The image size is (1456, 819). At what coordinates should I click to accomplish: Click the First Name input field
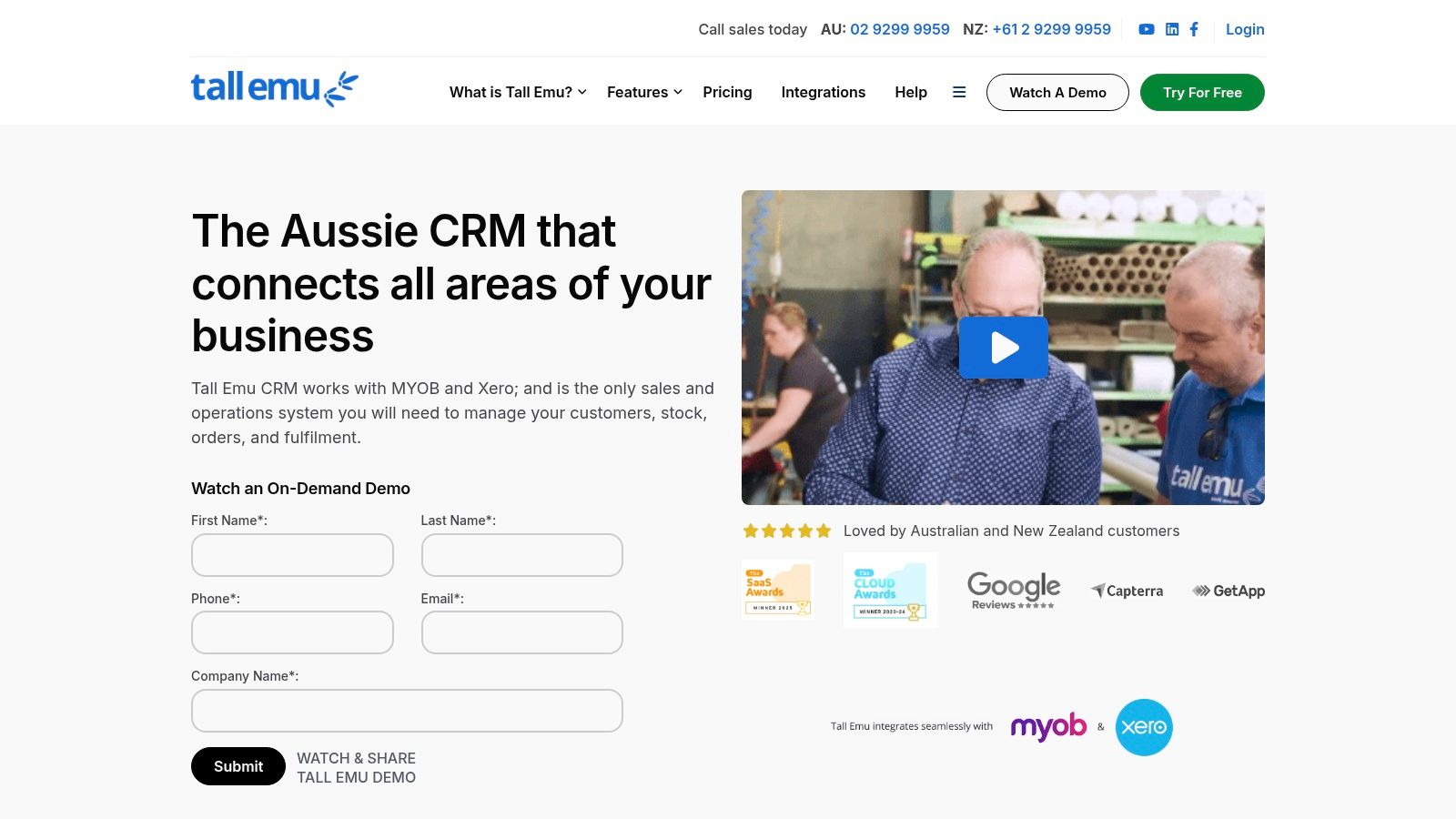click(292, 554)
